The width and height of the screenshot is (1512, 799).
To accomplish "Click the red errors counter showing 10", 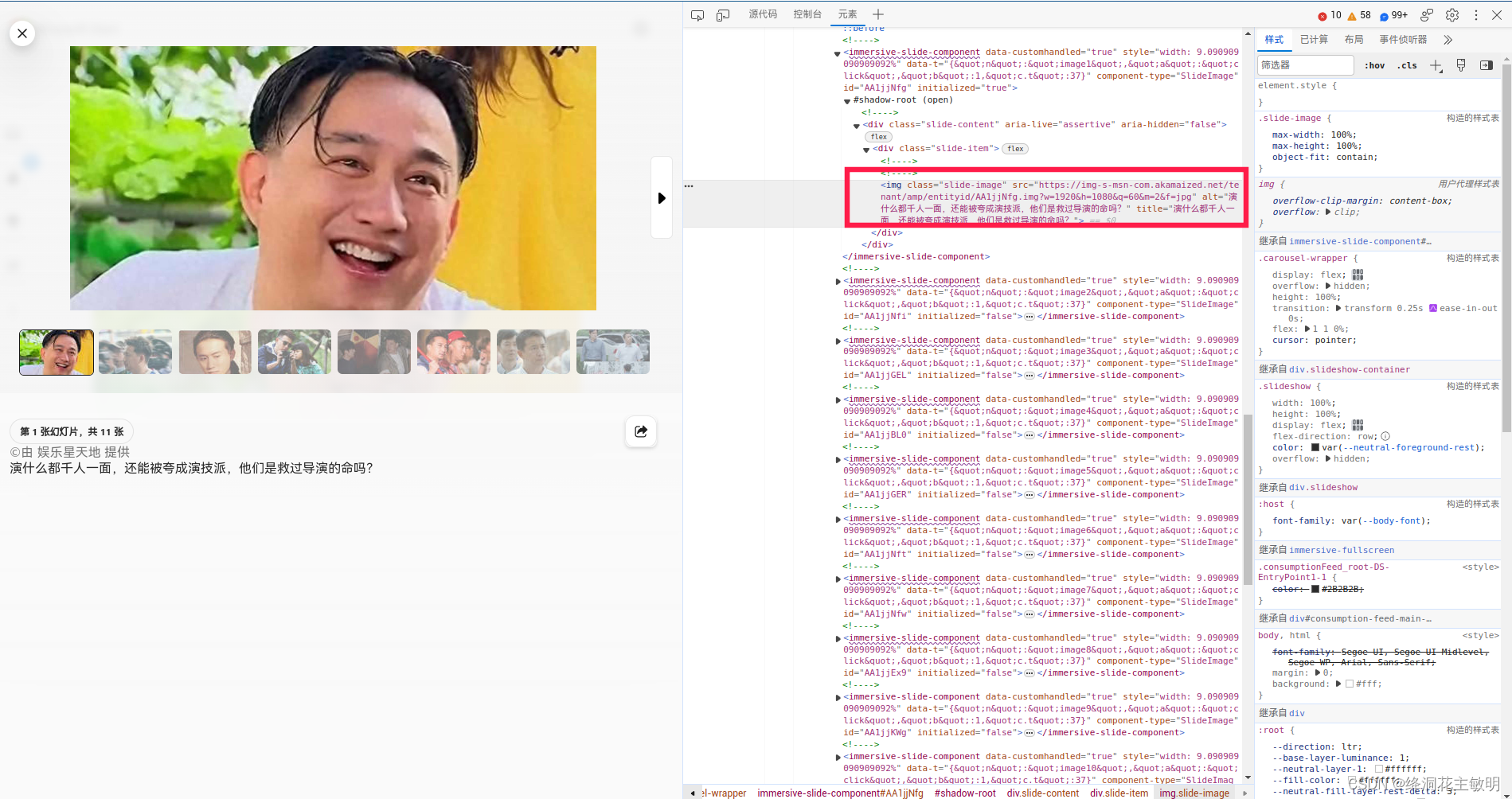I will (1330, 15).
